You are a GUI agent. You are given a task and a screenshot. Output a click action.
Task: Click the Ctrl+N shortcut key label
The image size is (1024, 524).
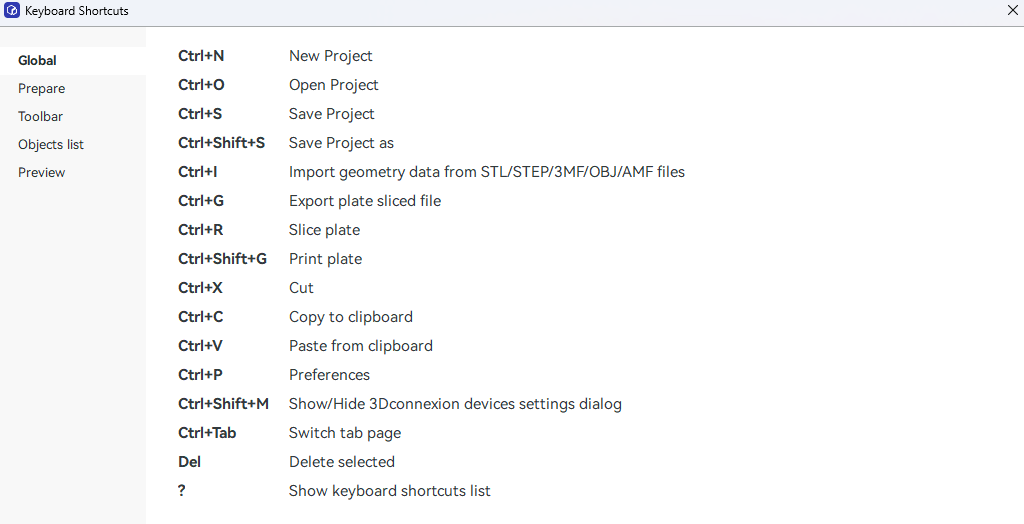(201, 56)
